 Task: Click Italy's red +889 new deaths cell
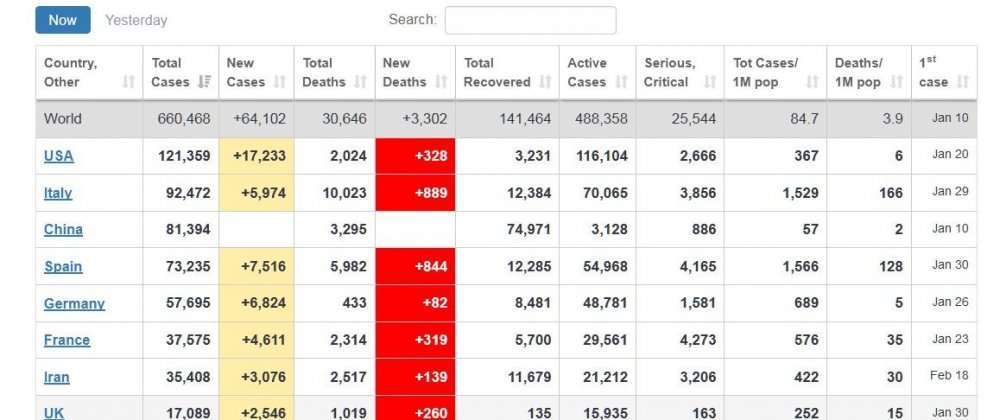click(415, 192)
